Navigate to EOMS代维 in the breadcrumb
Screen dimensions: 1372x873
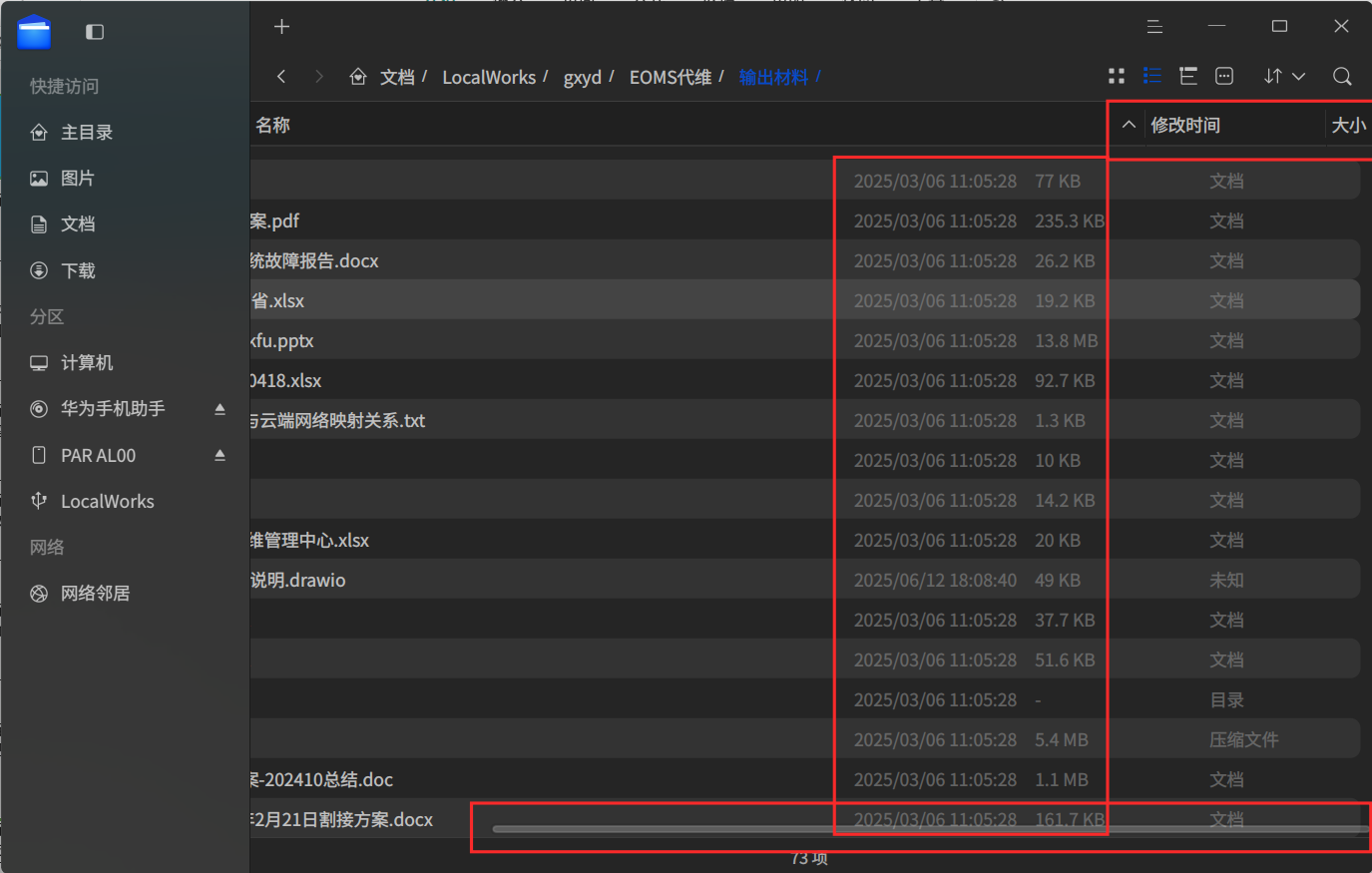pyautogui.click(x=671, y=77)
